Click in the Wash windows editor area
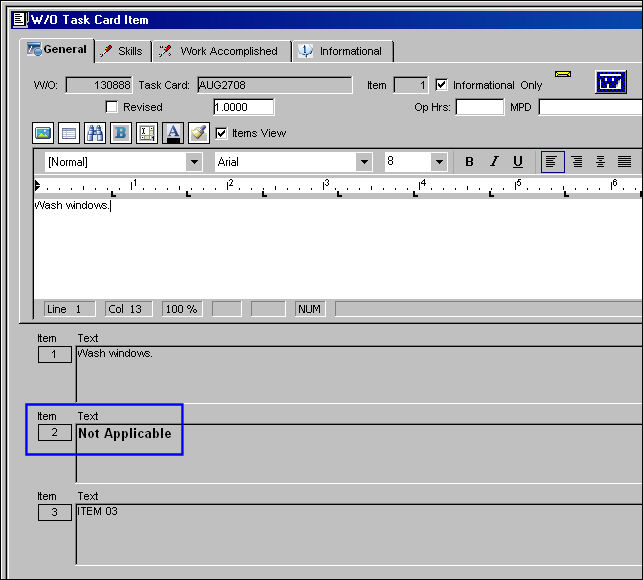 (x=338, y=249)
